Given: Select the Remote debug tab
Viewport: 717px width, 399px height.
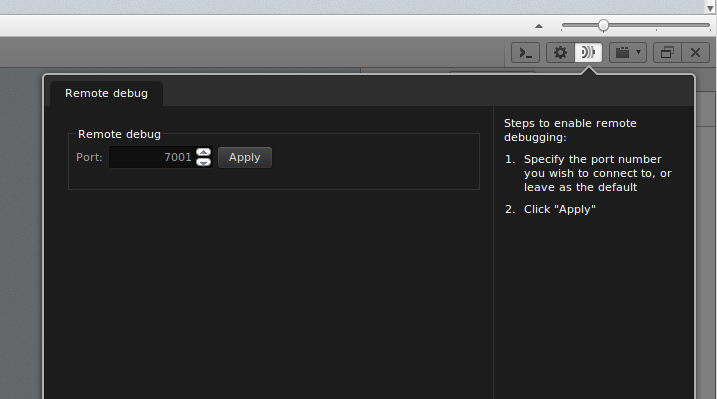Looking at the screenshot, I should click(107, 93).
